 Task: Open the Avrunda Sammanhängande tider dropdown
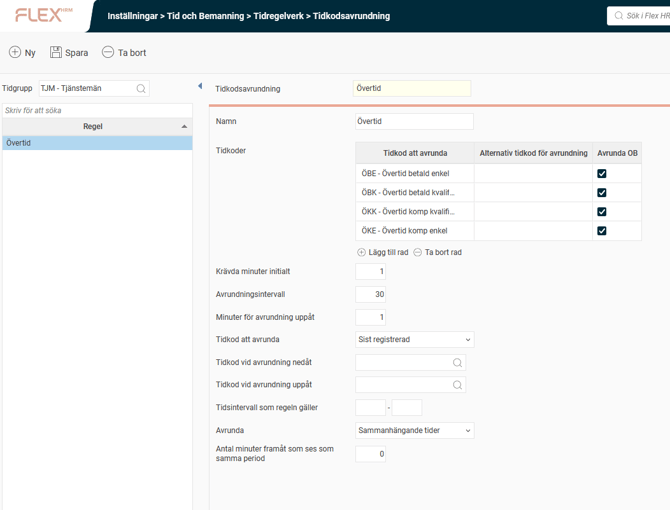click(415, 431)
